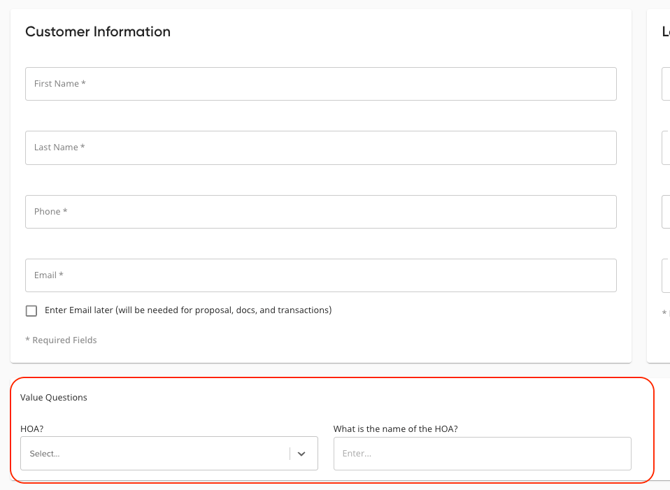Click the Value Questions label
This screenshot has height=490, width=670.
click(x=53, y=397)
